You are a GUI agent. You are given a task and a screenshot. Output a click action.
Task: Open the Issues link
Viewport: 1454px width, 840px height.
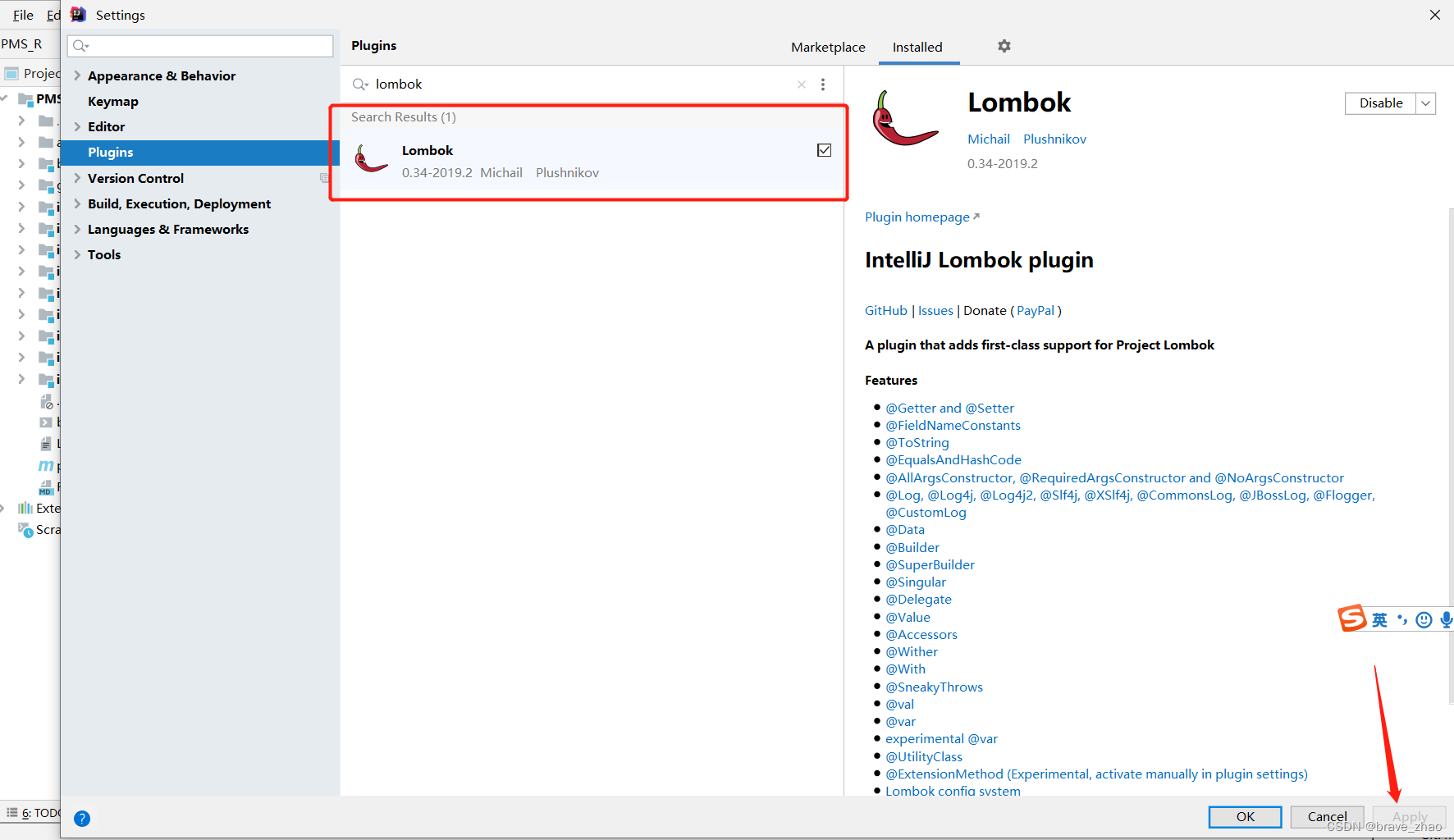click(x=935, y=310)
